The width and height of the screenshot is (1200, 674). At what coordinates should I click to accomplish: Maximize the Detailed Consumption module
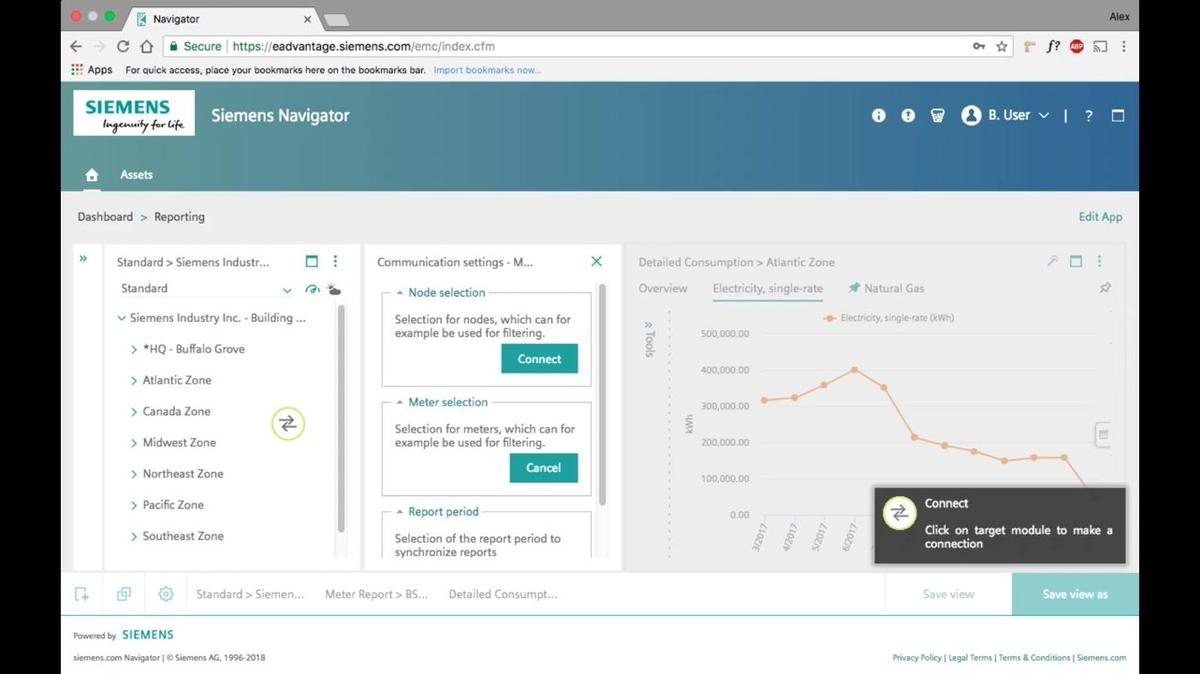[x=1076, y=261]
